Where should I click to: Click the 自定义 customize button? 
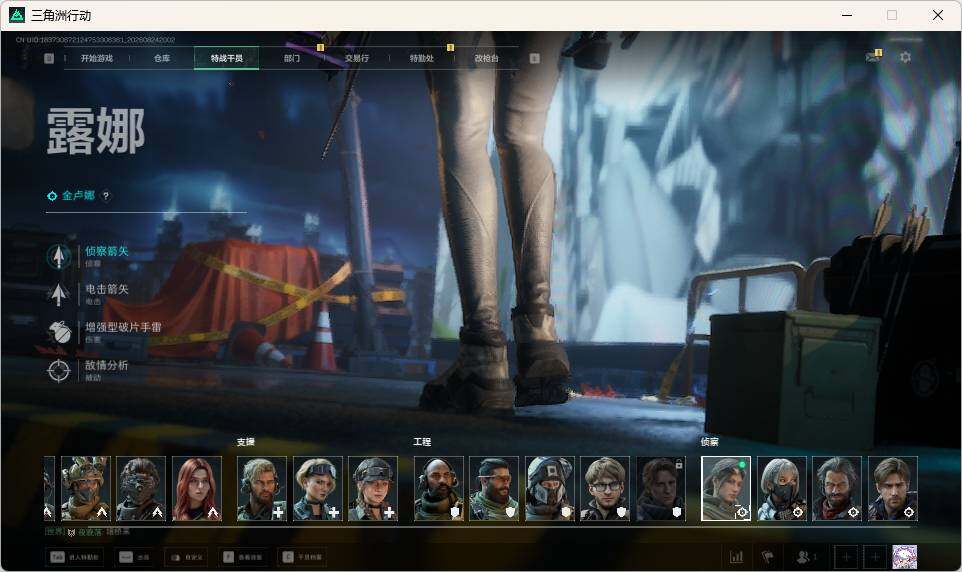click(186, 557)
